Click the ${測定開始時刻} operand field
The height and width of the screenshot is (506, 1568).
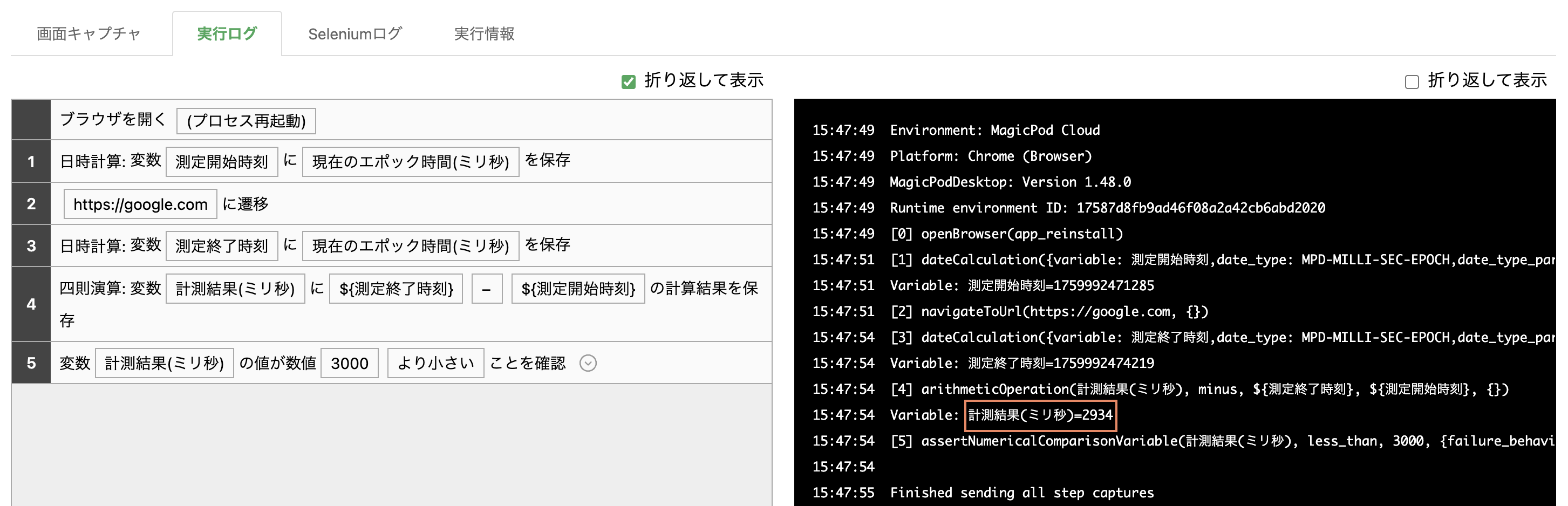pyautogui.click(x=578, y=289)
